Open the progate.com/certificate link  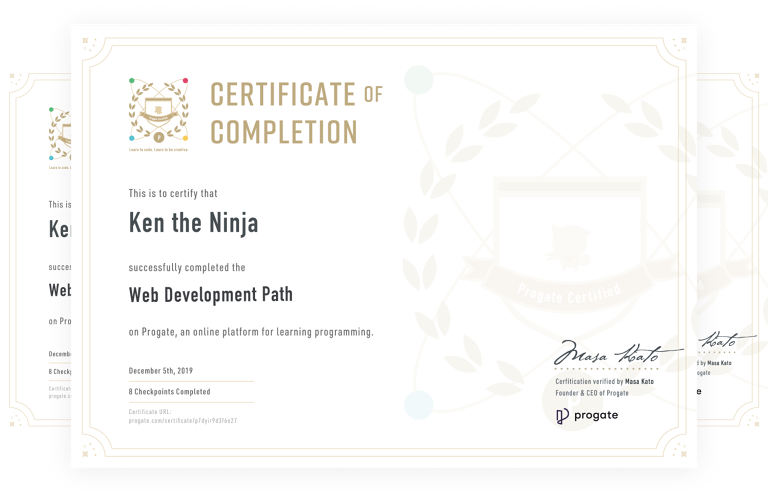tap(183, 421)
